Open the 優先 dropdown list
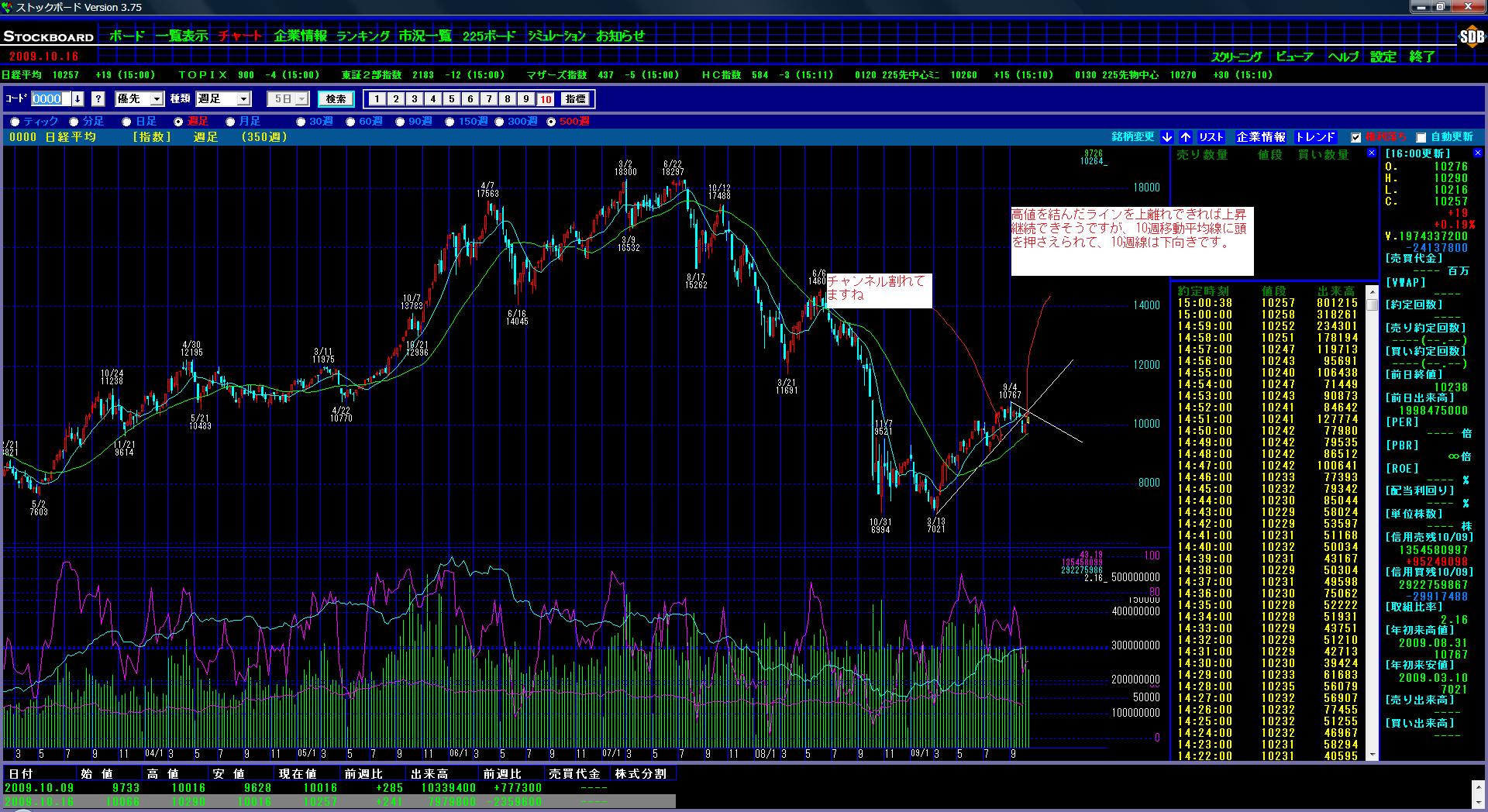The height and width of the screenshot is (812, 1488). [157, 99]
